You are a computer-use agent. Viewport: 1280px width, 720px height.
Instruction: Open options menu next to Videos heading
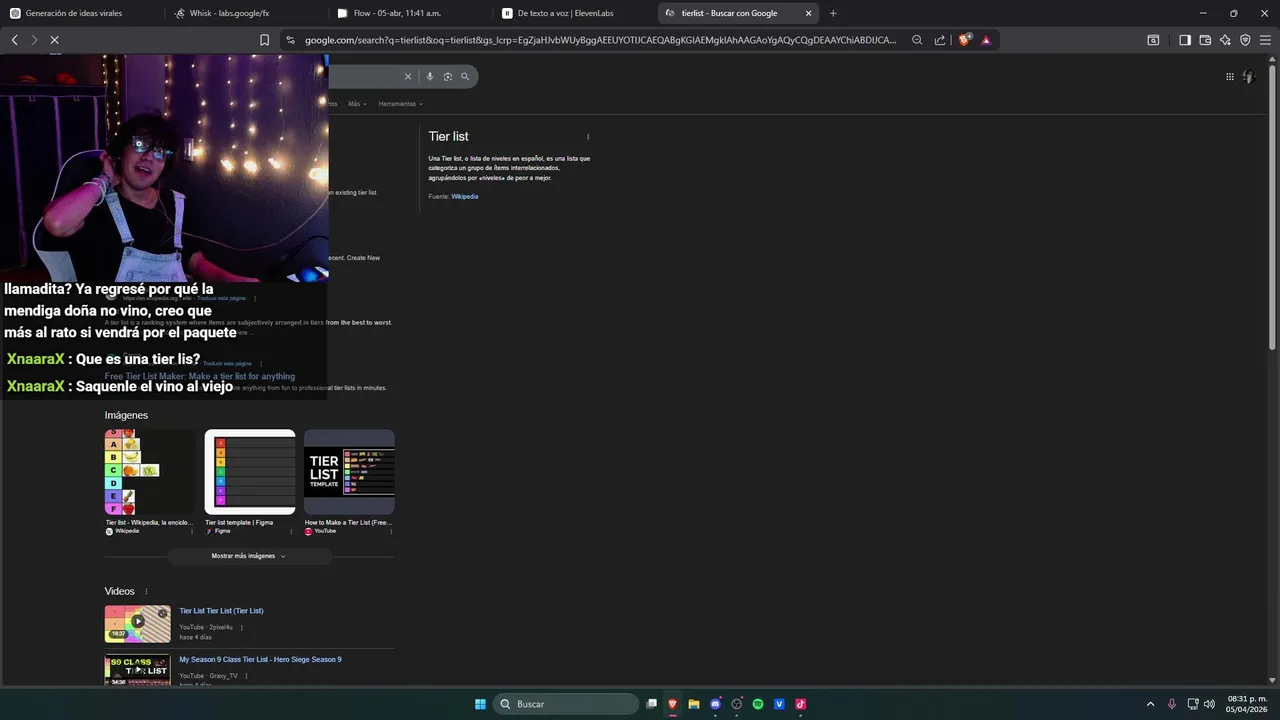pyautogui.click(x=146, y=592)
